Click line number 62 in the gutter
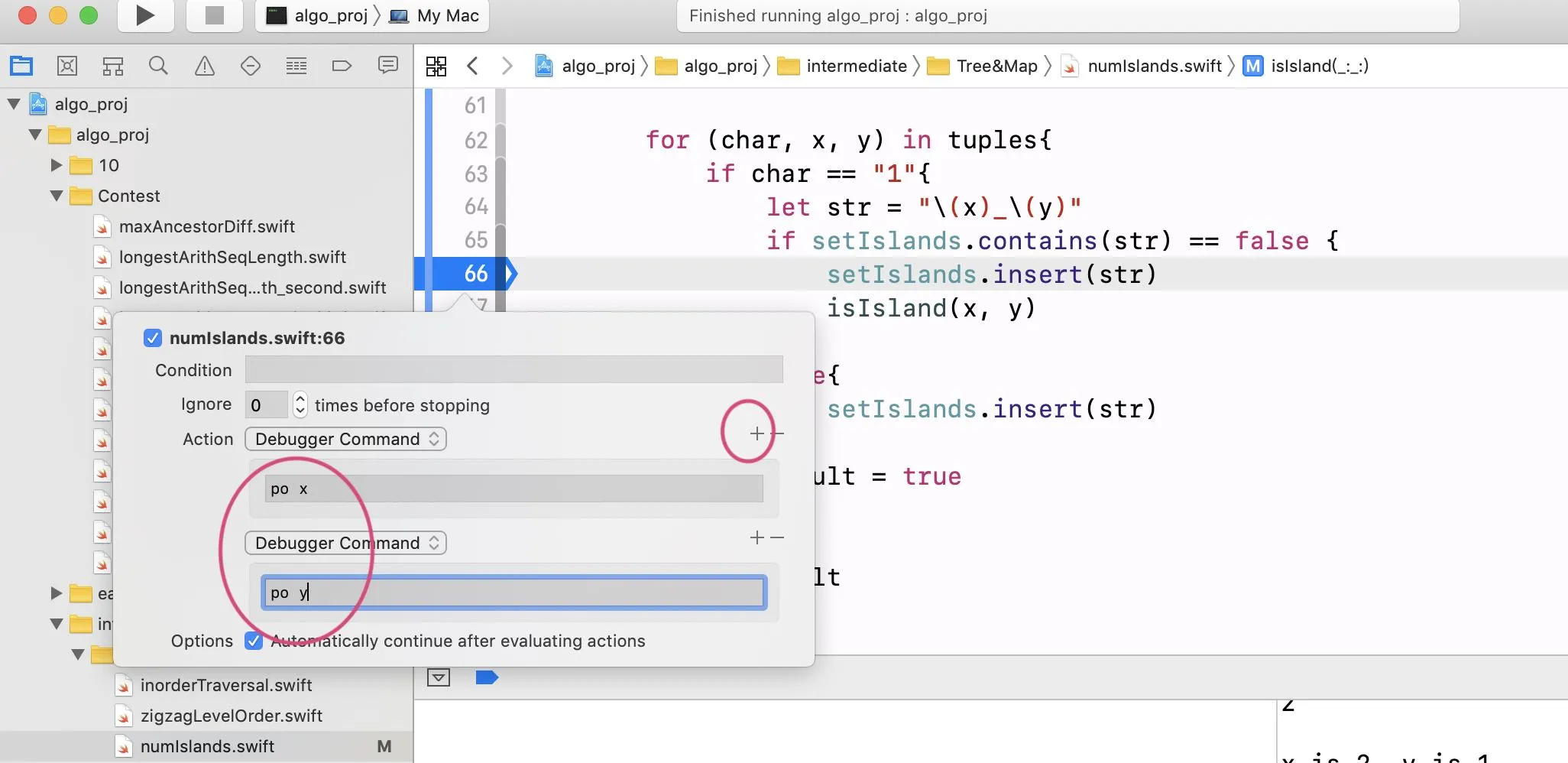The width and height of the screenshot is (1568, 763). point(475,140)
